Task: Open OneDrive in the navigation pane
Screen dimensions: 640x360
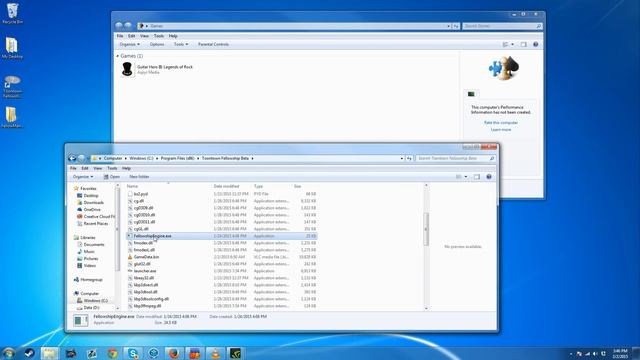Action: pyautogui.click(x=89, y=209)
